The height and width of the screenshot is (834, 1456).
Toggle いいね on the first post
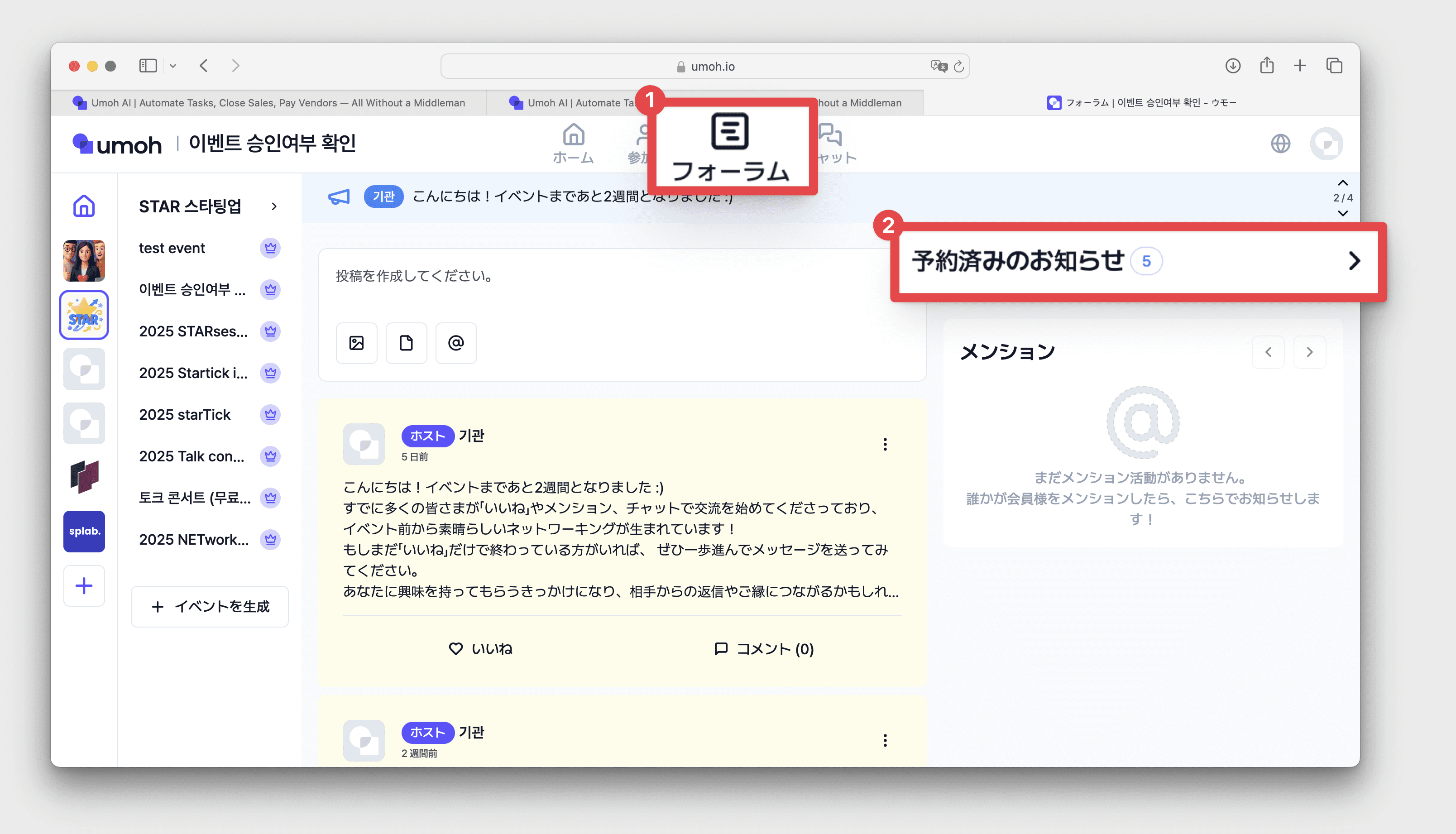480,648
